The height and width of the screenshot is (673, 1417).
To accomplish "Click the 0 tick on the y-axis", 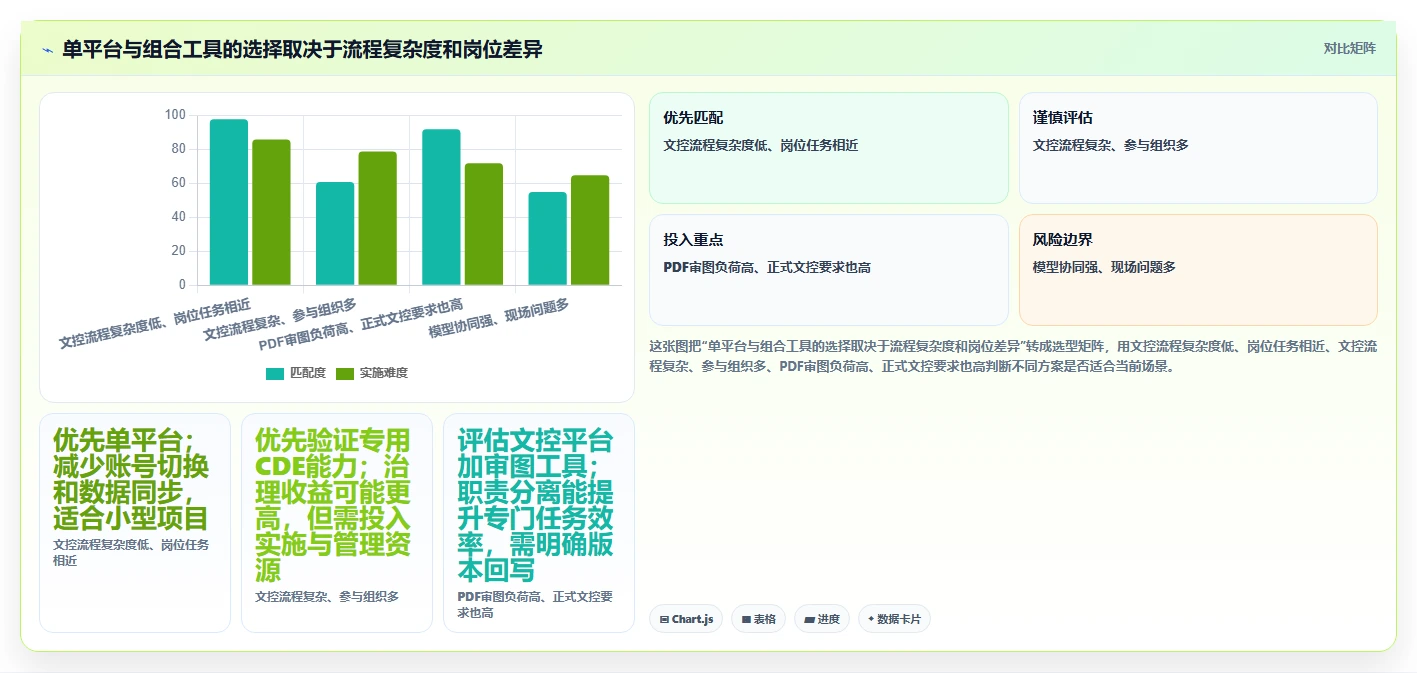I will point(182,284).
